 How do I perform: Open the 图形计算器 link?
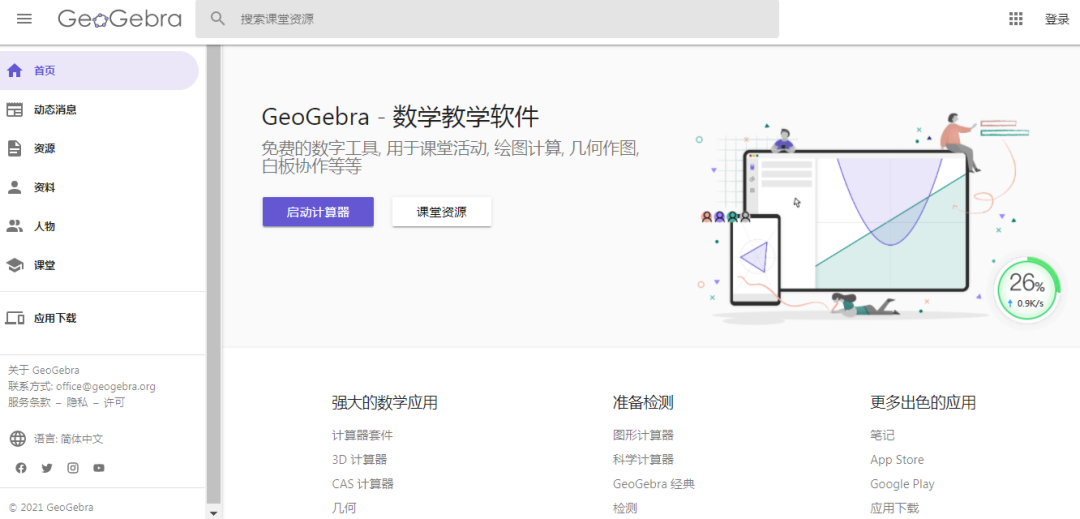643,435
